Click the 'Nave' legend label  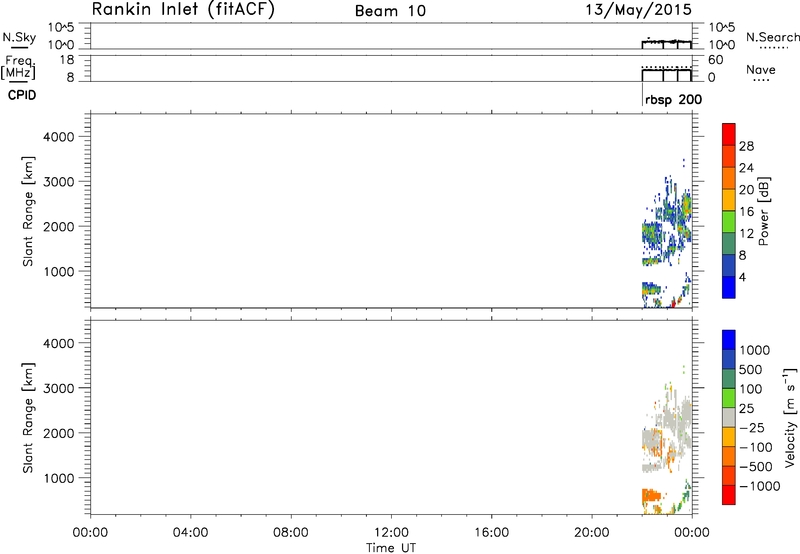click(761, 70)
